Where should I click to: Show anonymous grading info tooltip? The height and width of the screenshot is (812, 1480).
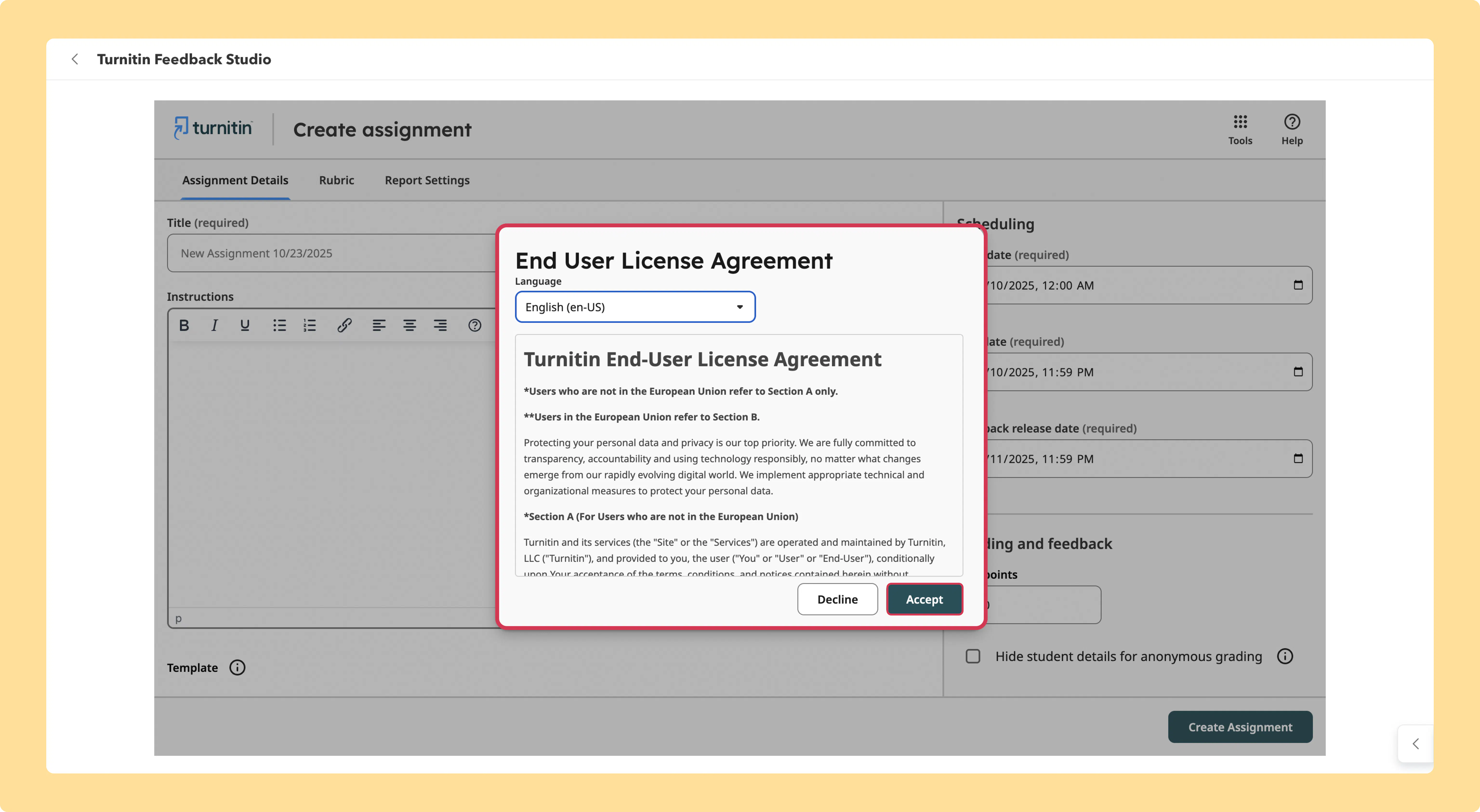click(x=1285, y=656)
